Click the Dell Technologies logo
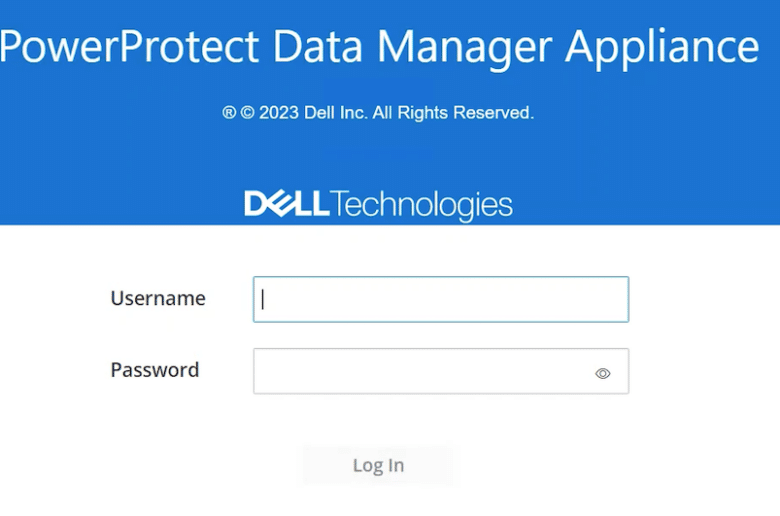 tap(378, 205)
